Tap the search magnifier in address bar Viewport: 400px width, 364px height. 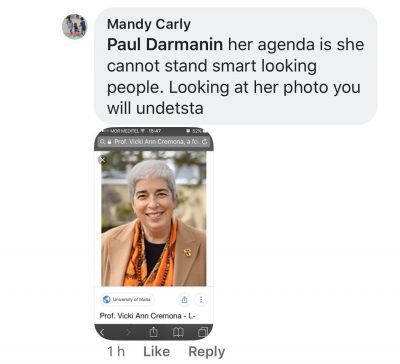(104, 142)
